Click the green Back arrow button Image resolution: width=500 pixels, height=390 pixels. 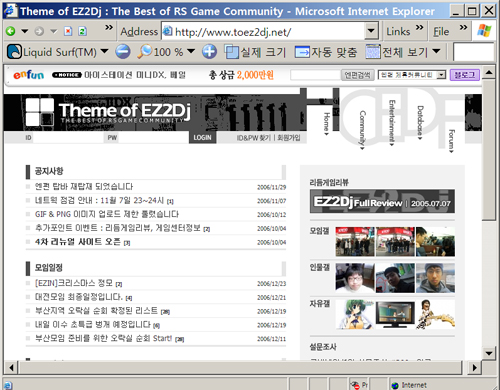(11, 31)
